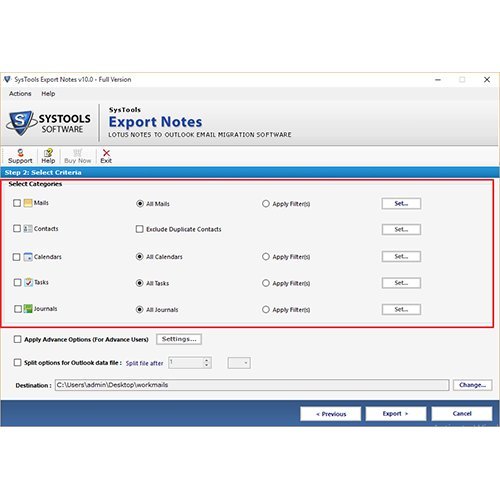Click Set button in Journals row
Screen dimensions: 500x500
401,309
